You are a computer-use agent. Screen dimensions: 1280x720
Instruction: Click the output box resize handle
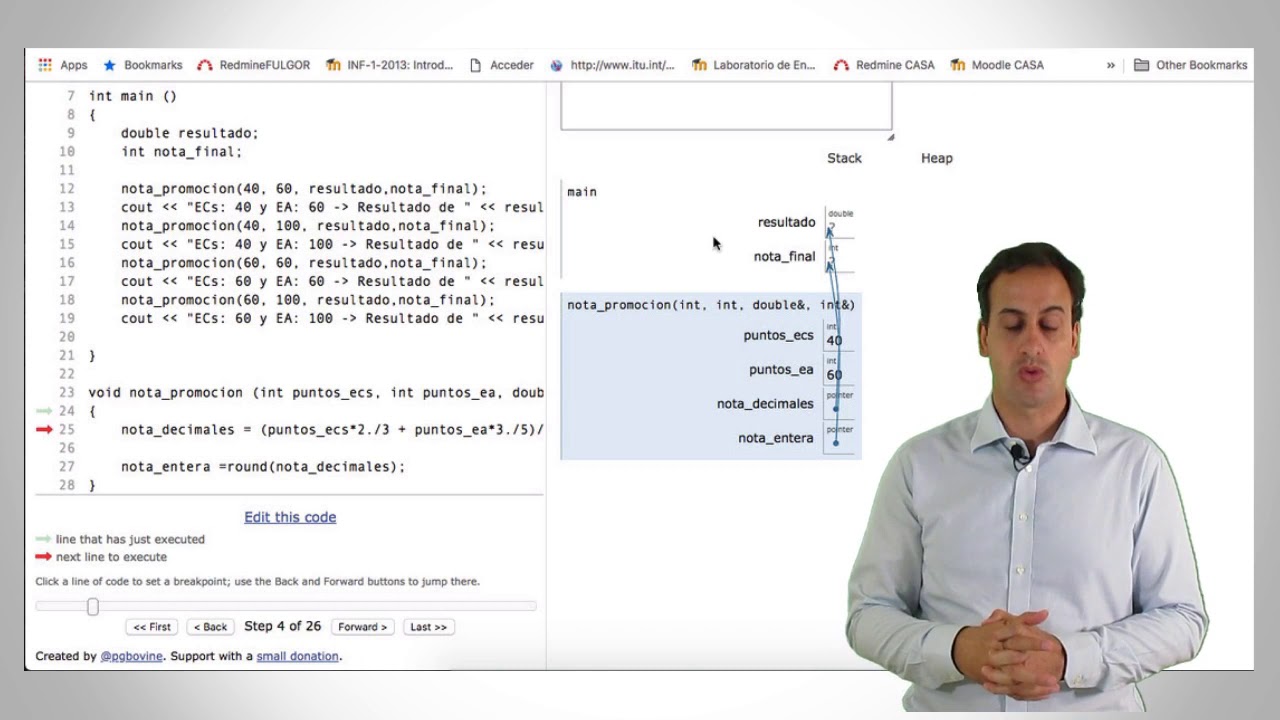click(x=890, y=136)
